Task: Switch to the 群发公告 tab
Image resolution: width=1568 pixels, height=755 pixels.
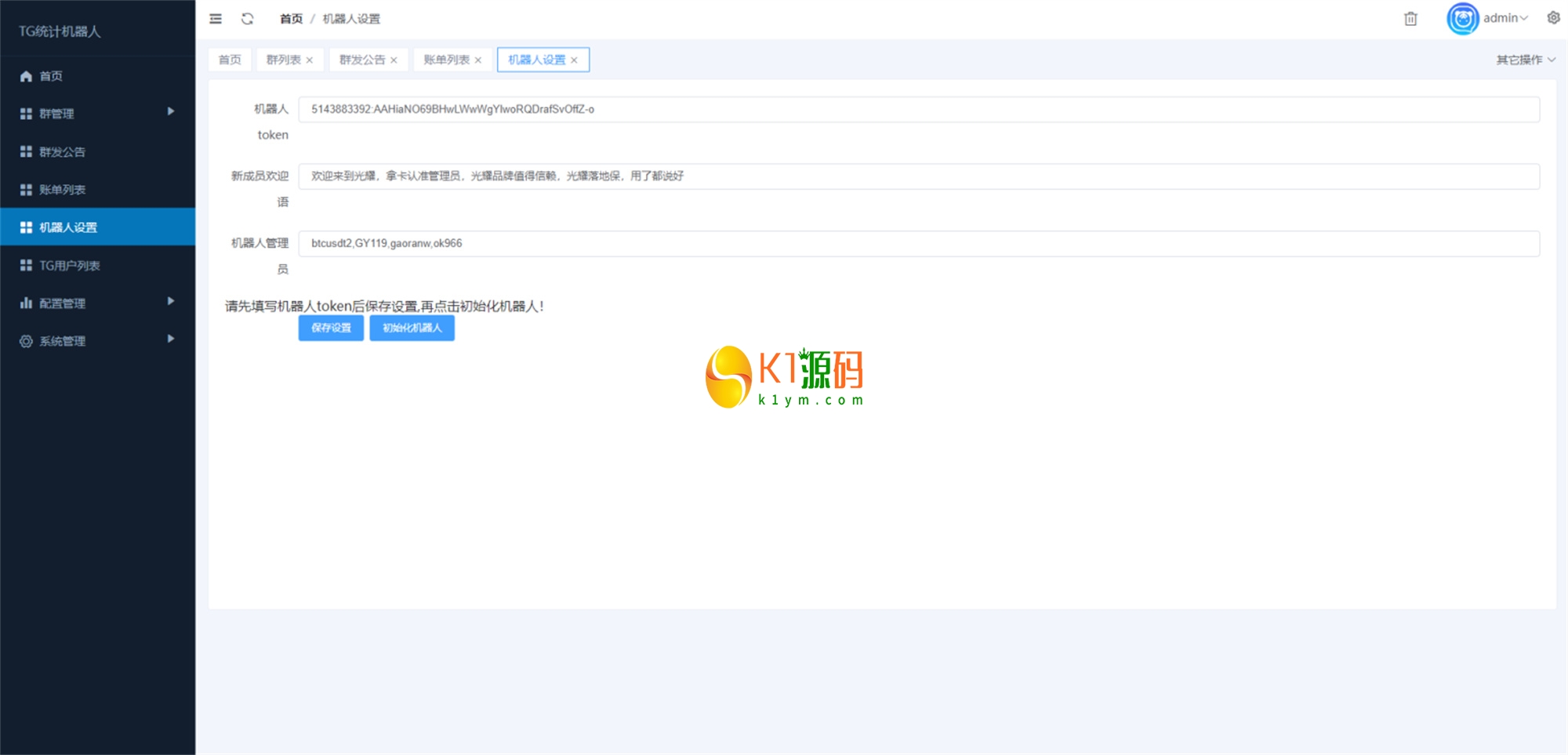Action: [x=362, y=60]
